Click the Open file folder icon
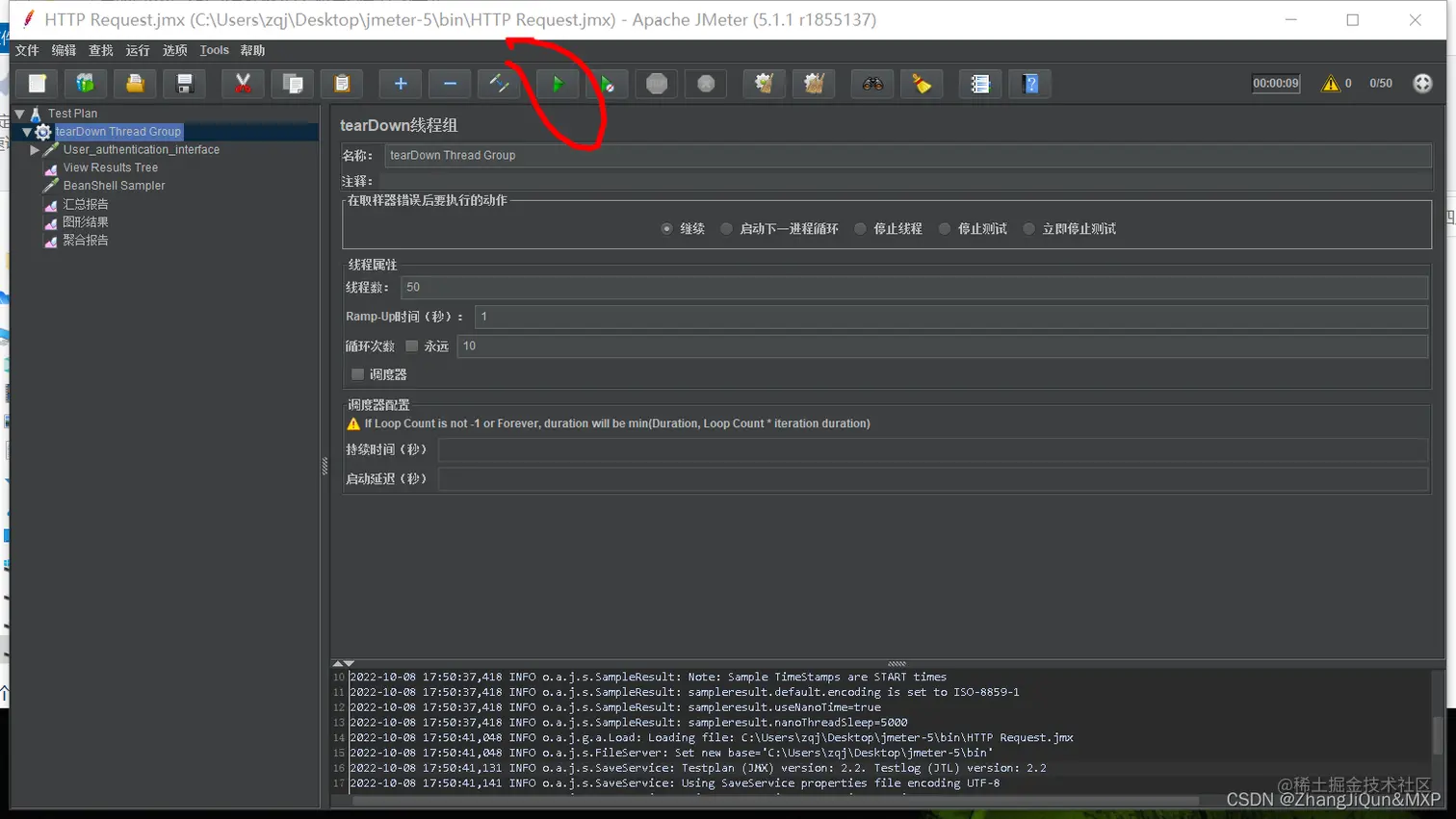The width and height of the screenshot is (1456, 819). [x=135, y=84]
